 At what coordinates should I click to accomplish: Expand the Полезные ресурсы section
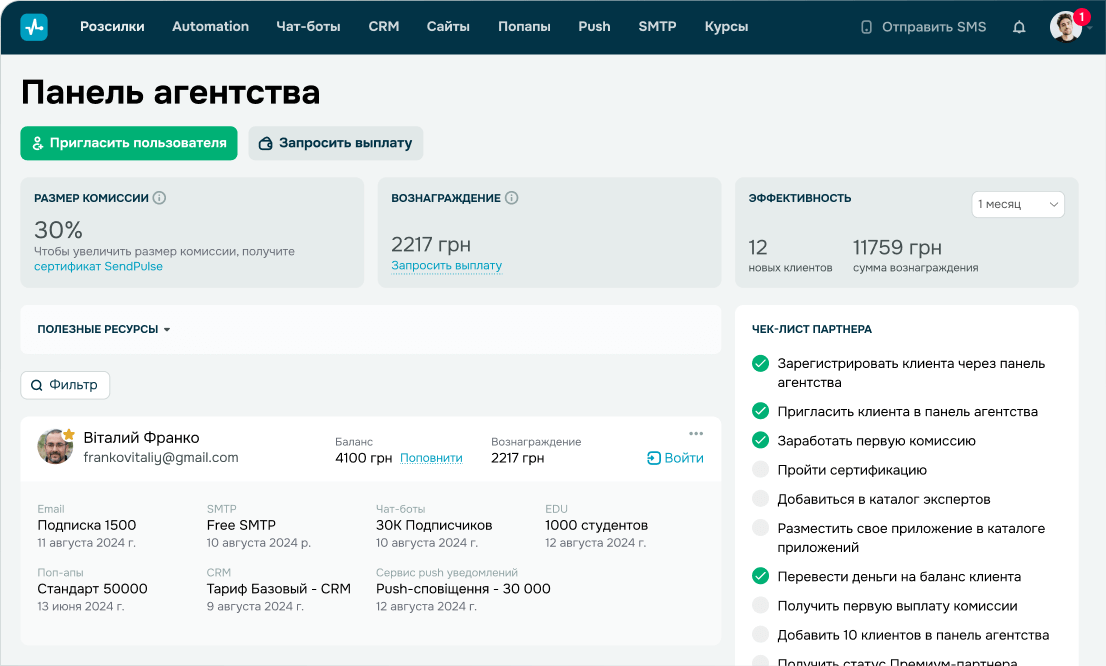click(104, 329)
